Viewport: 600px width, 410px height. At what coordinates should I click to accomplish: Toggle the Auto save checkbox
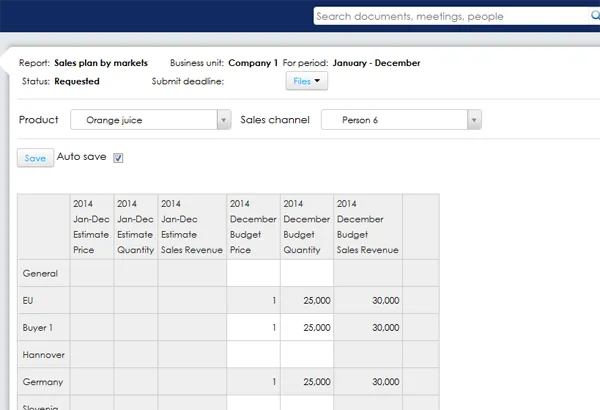click(118, 158)
